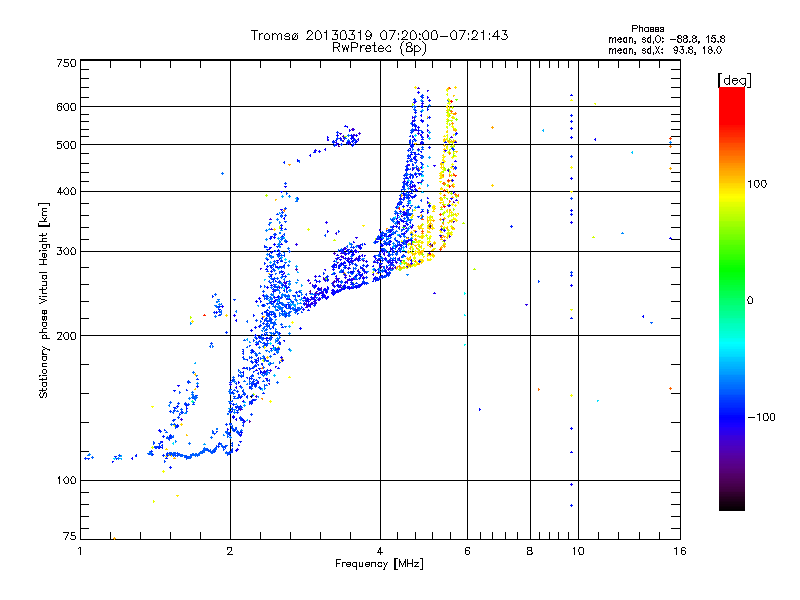Click the 'RwPretec (8p)' subtitle
The image size is (800, 600).
coord(379,48)
